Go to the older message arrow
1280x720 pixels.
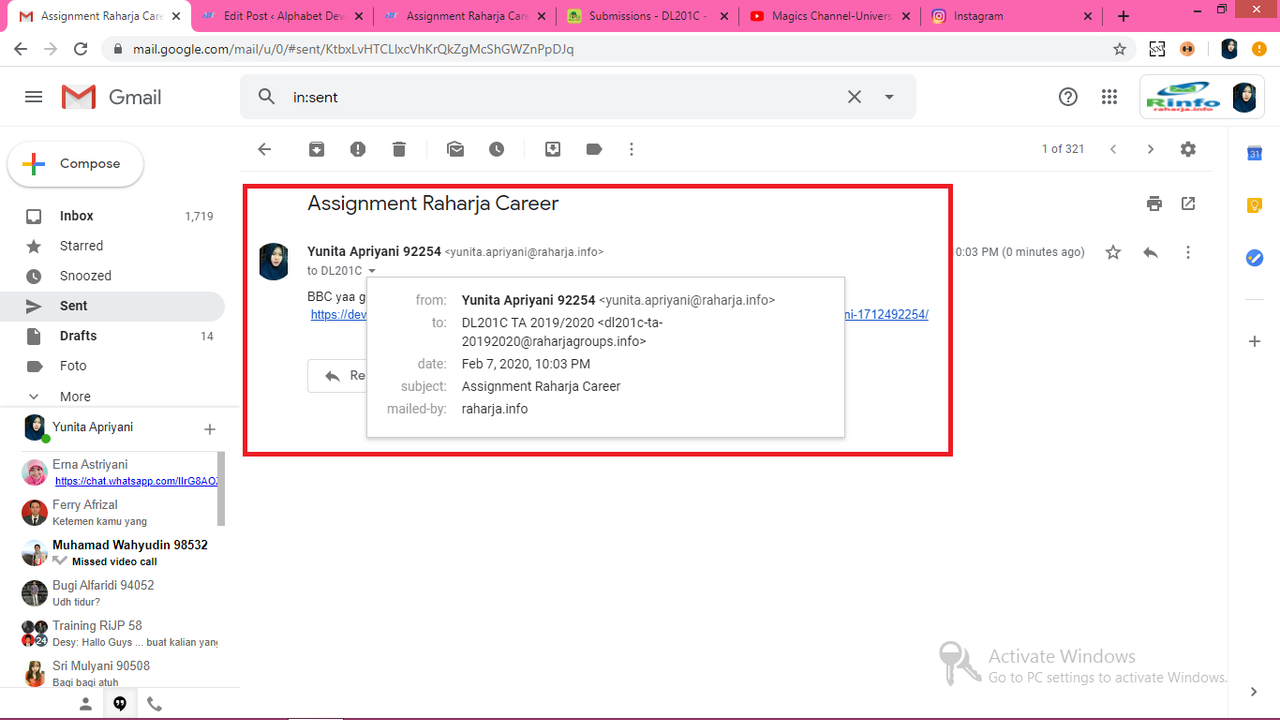pos(1150,149)
